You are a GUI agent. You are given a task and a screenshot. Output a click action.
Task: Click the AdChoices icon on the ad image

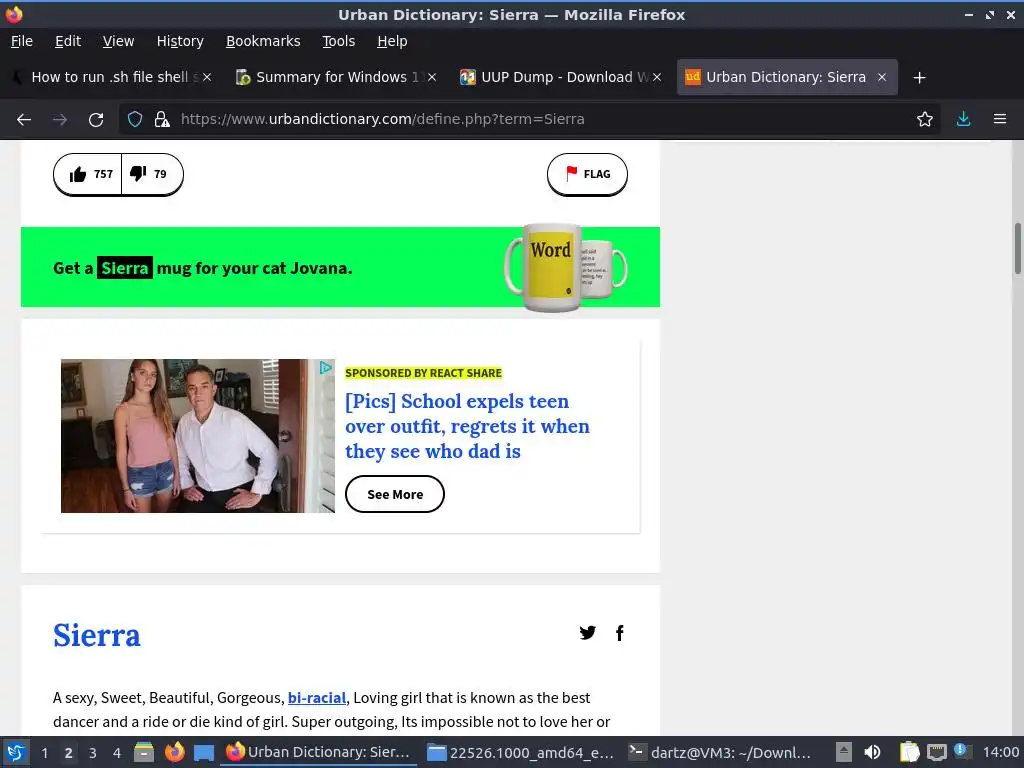tap(325, 368)
